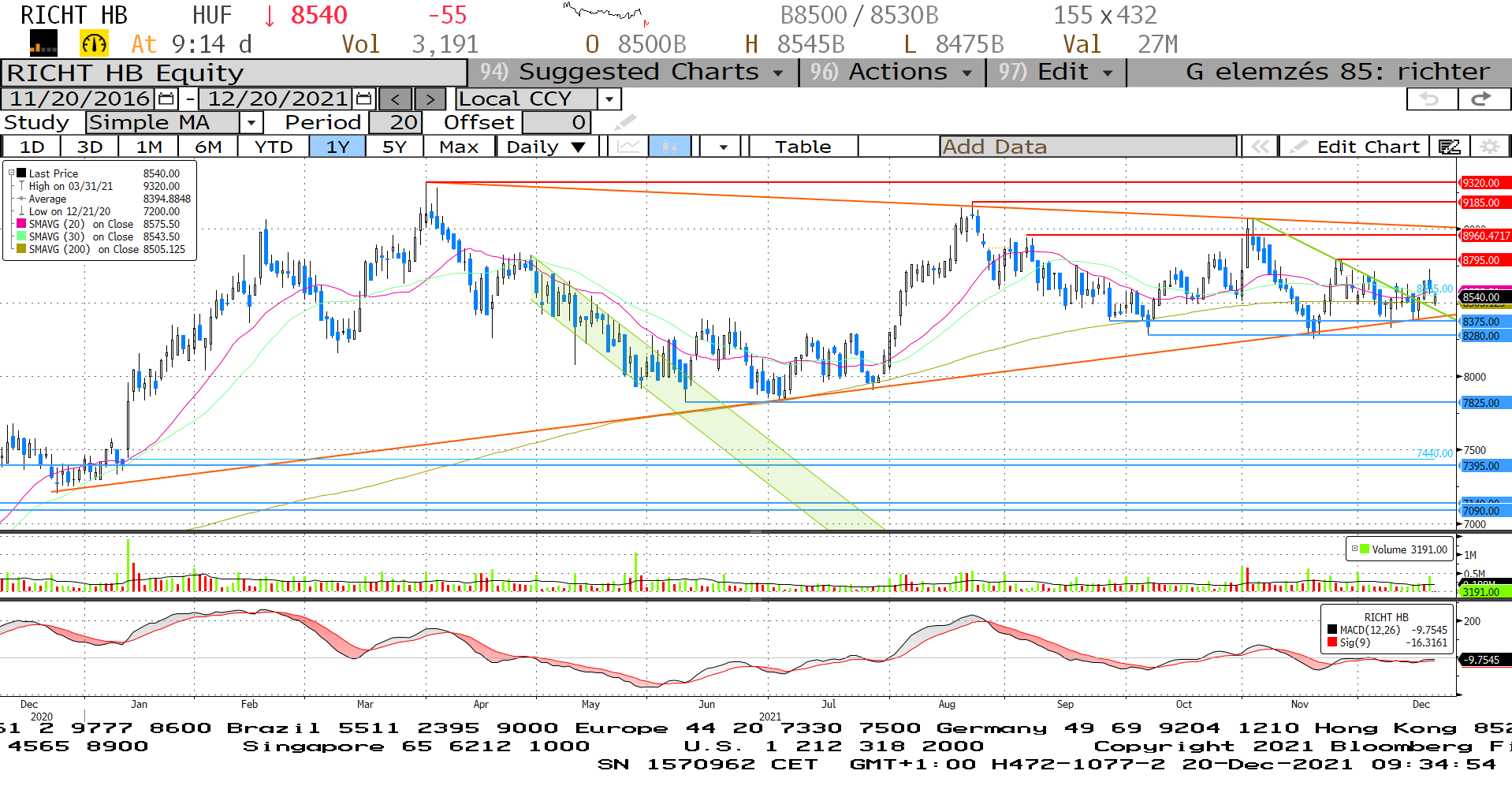Click the redo arrow button

pos(1483,99)
